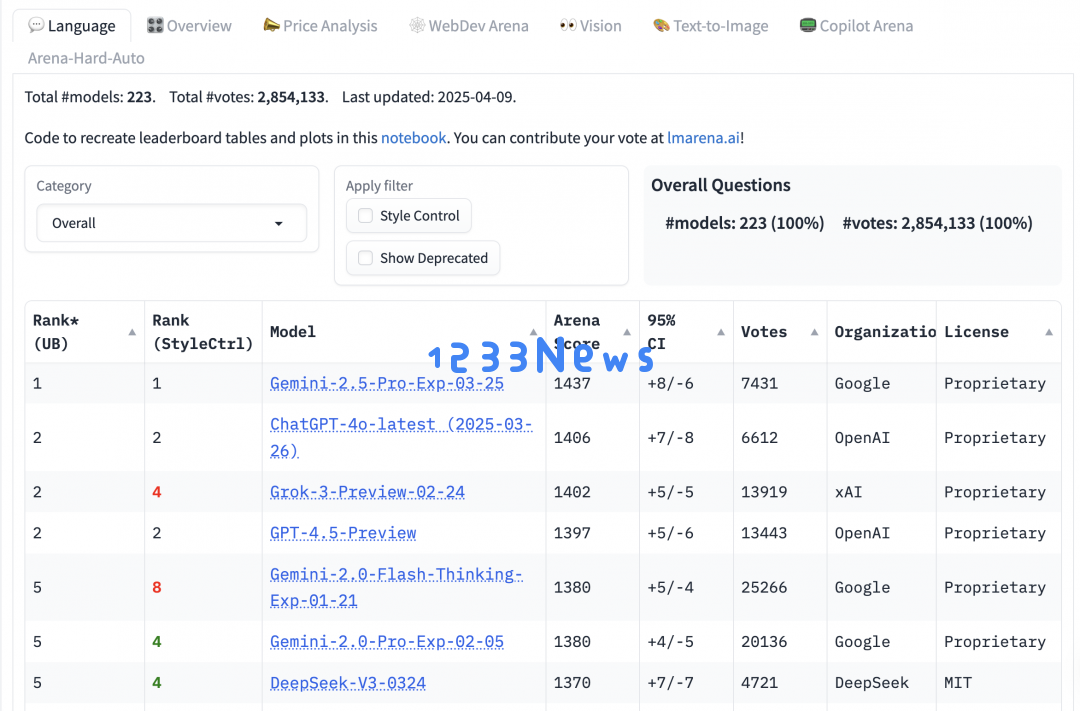The height and width of the screenshot is (711, 1080).
Task: Open the Gemini-2.0-Pro-Exp-02-05 model link
Action: 386,641
